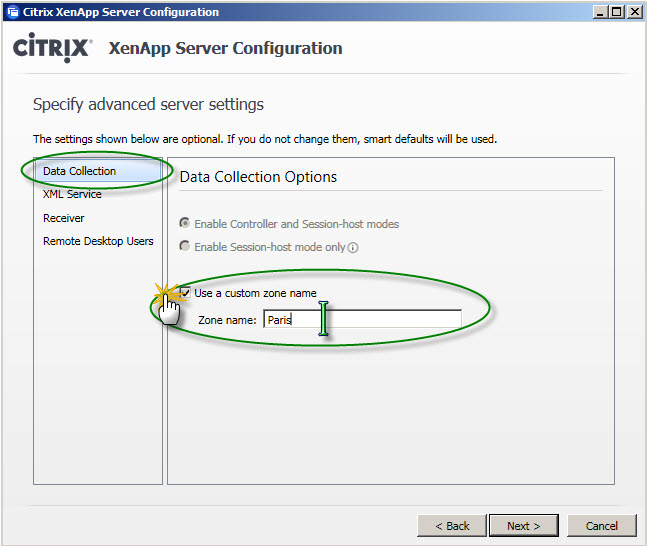Screen dimensions: 647x546
Task: Click the Data Collection Options heading
Action: 258,177
